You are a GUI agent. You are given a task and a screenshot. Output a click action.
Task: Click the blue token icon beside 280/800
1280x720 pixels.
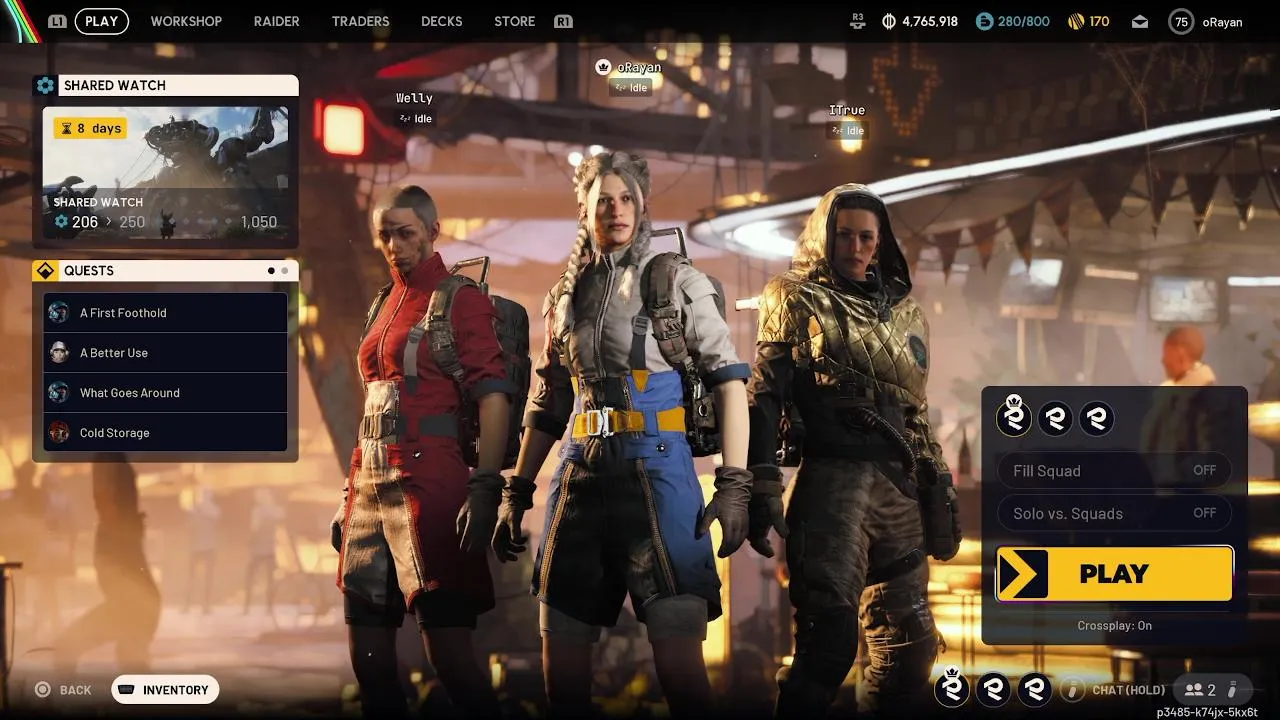pos(984,21)
